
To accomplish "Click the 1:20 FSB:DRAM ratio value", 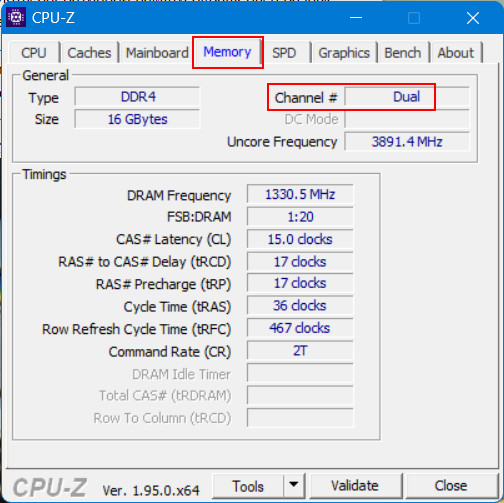I will [300, 217].
